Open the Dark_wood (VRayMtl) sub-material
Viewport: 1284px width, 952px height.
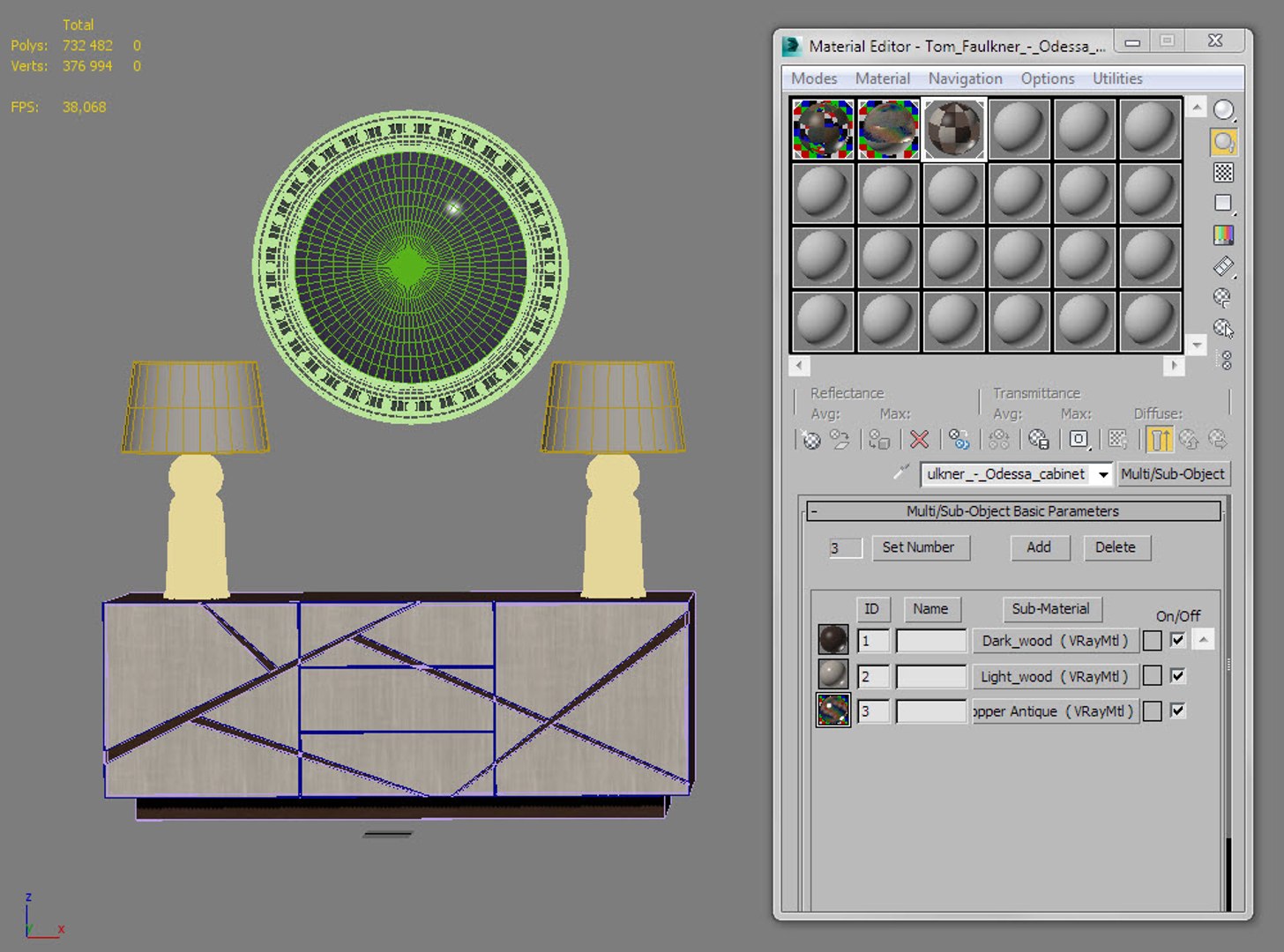tap(1056, 641)
